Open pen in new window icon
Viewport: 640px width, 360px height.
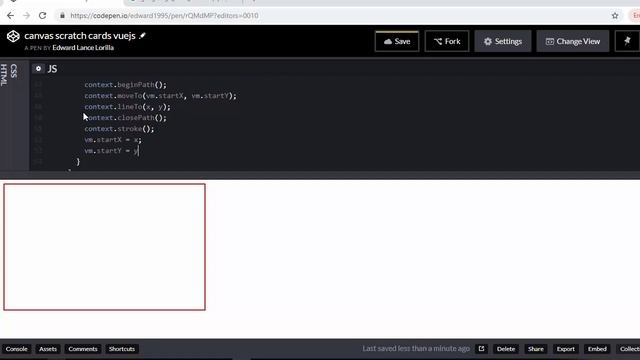tap(481, 349)
